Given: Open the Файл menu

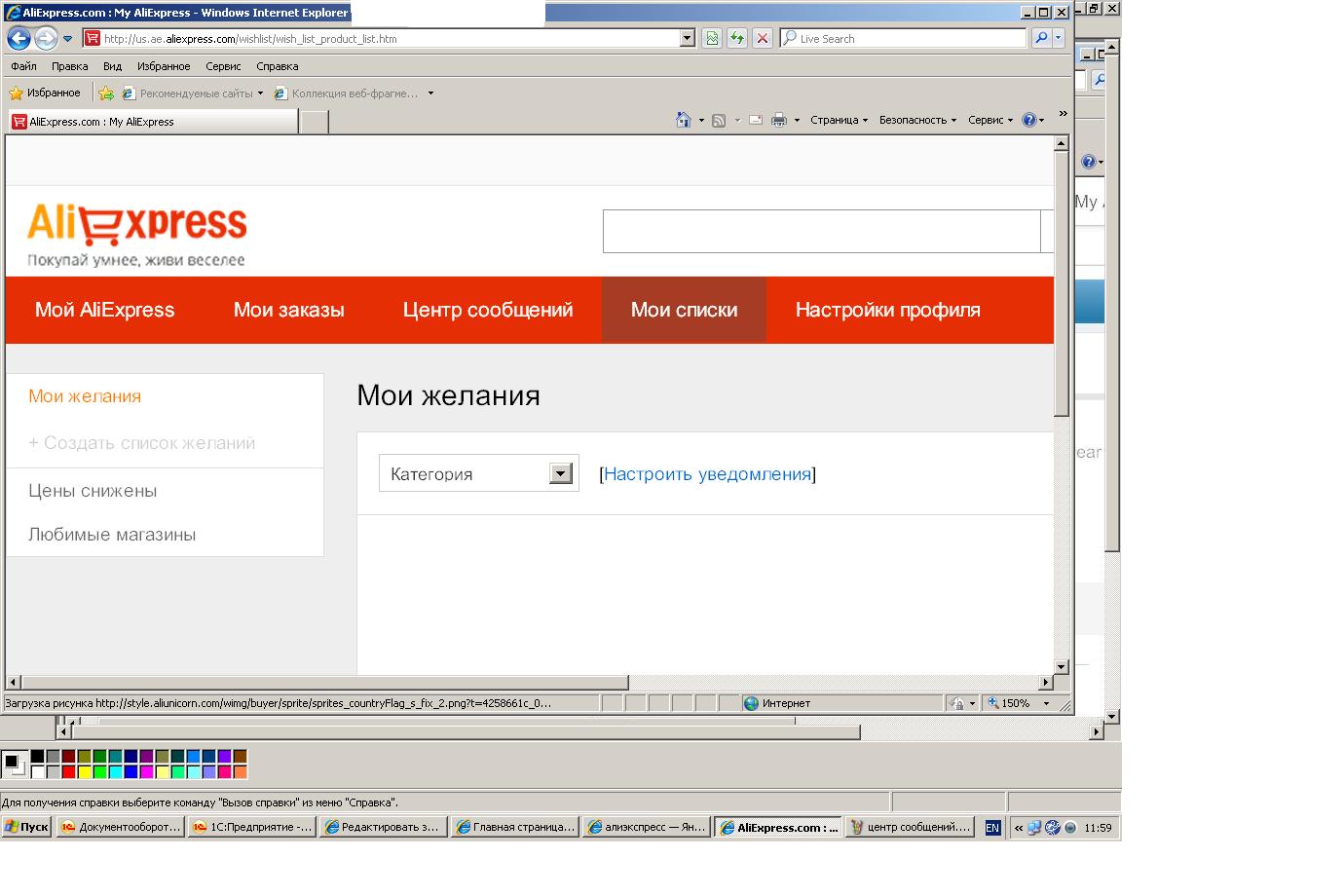Looking at the screenshot, I should coord(24,66).
